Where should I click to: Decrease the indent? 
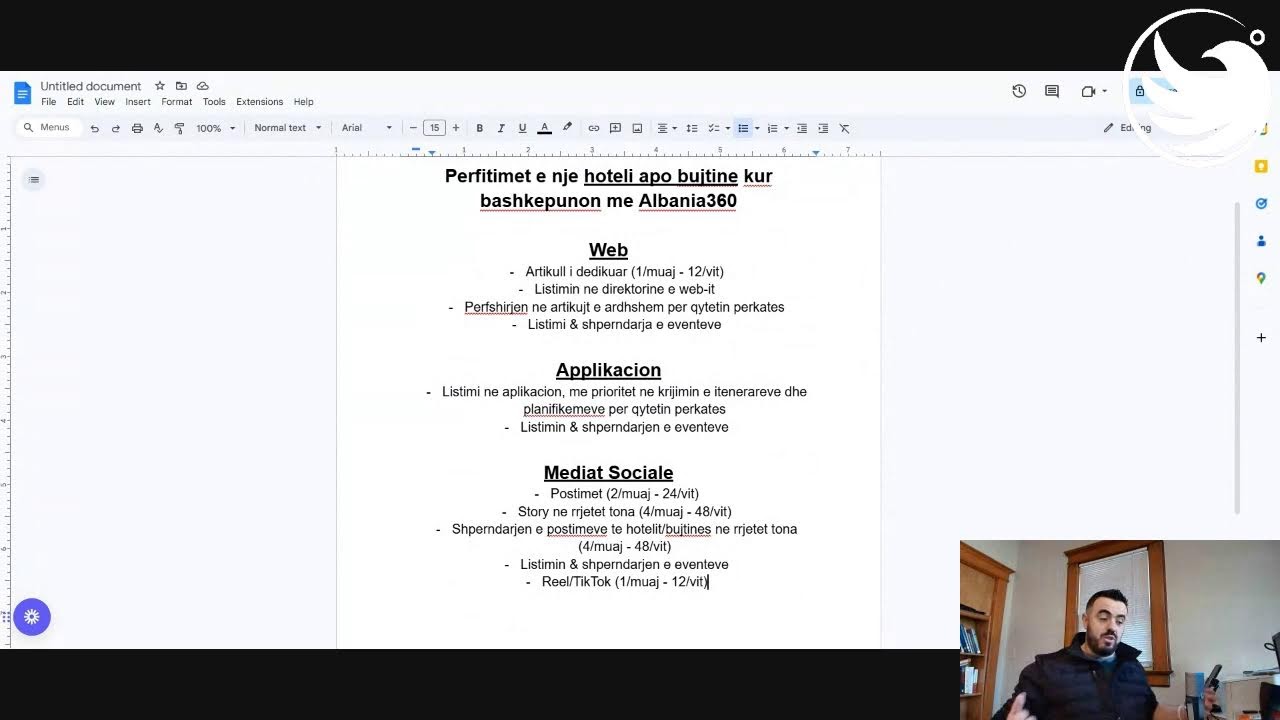[x=802, y=128]
